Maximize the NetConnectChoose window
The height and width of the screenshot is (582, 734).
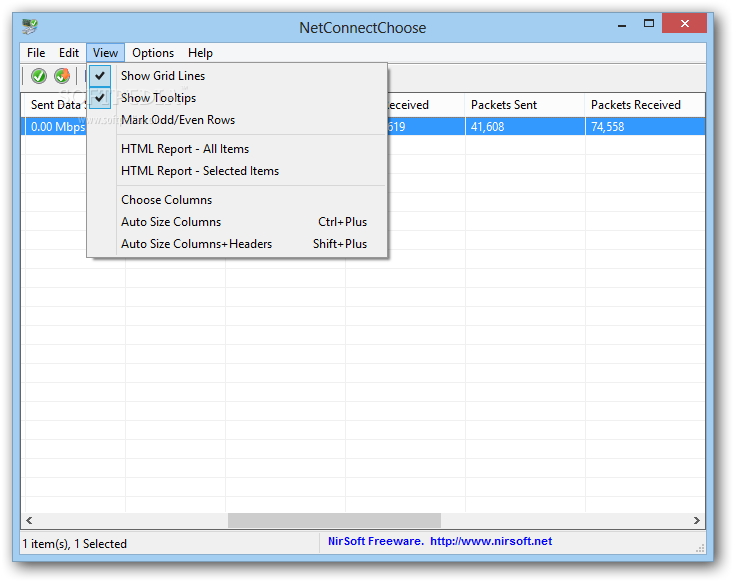649,23
